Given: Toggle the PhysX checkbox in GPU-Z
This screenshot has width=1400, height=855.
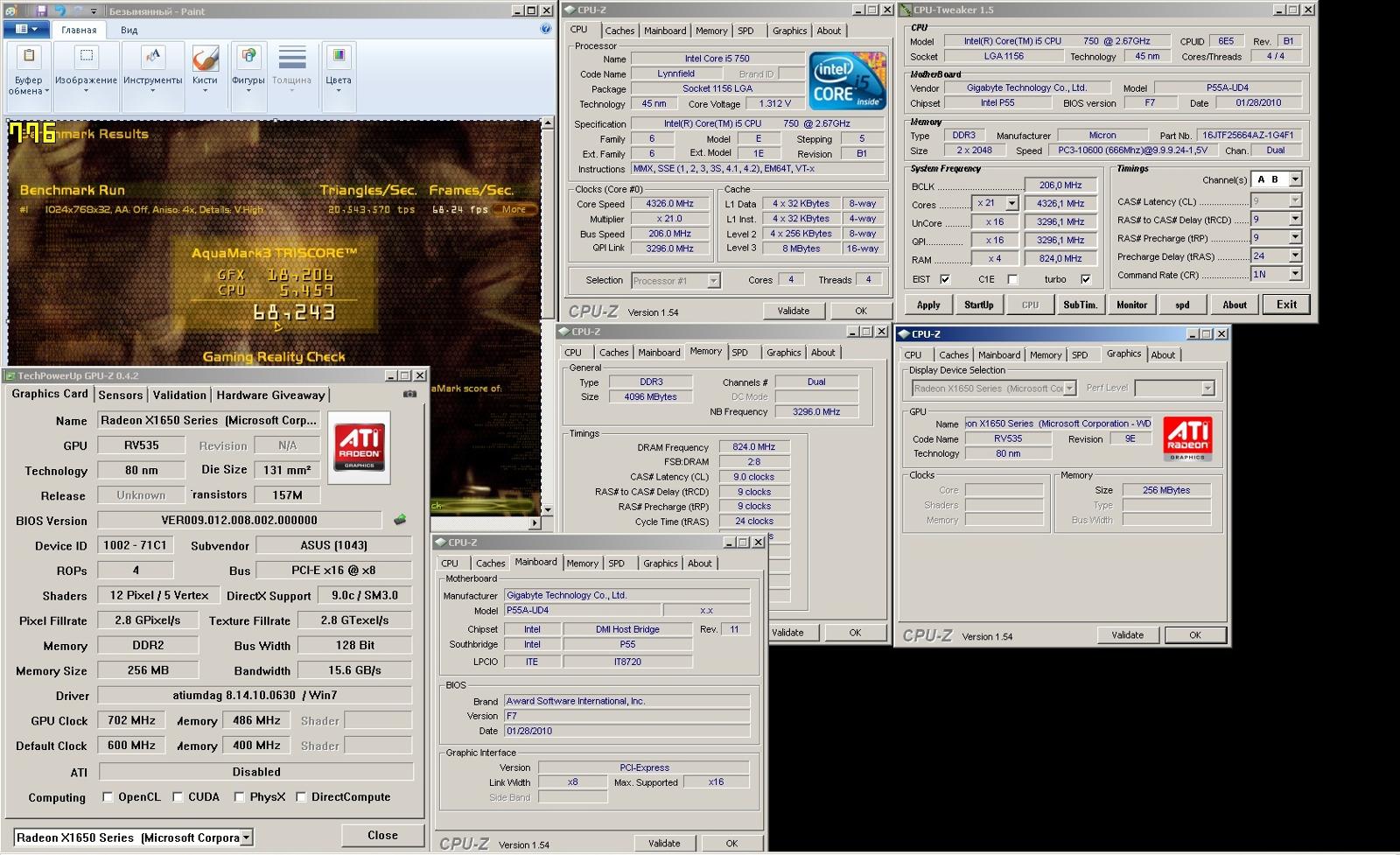Looking at the screenshot, I should coord(239,796).
